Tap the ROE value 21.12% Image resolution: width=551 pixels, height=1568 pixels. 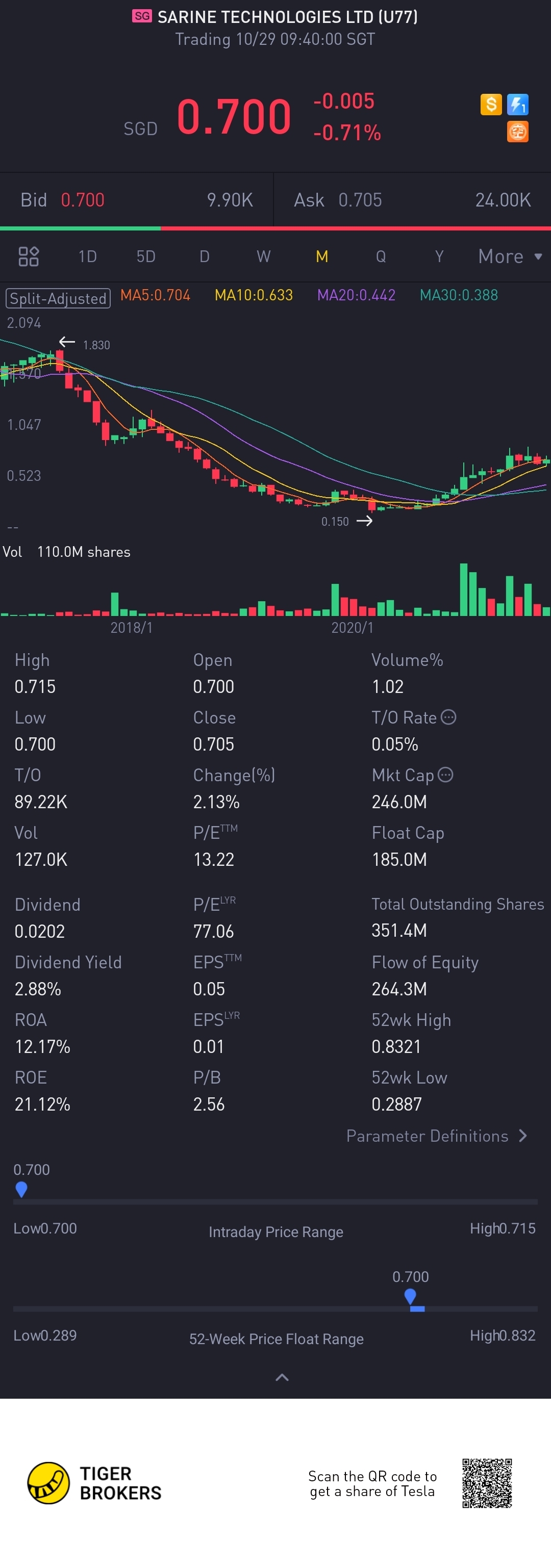coord(43,1104)
